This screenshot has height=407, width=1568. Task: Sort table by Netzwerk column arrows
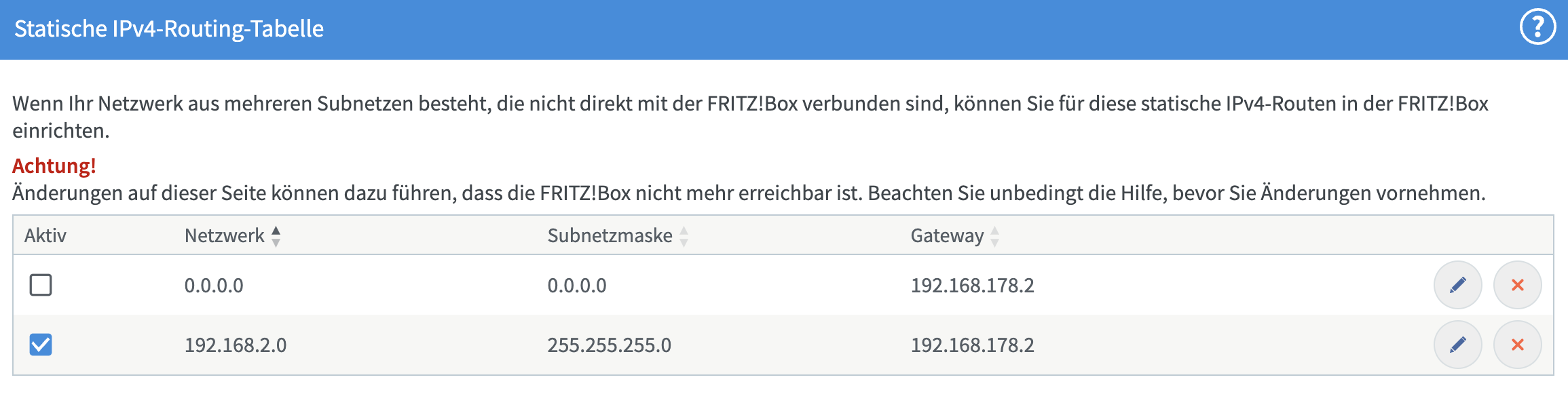(276, 236)
